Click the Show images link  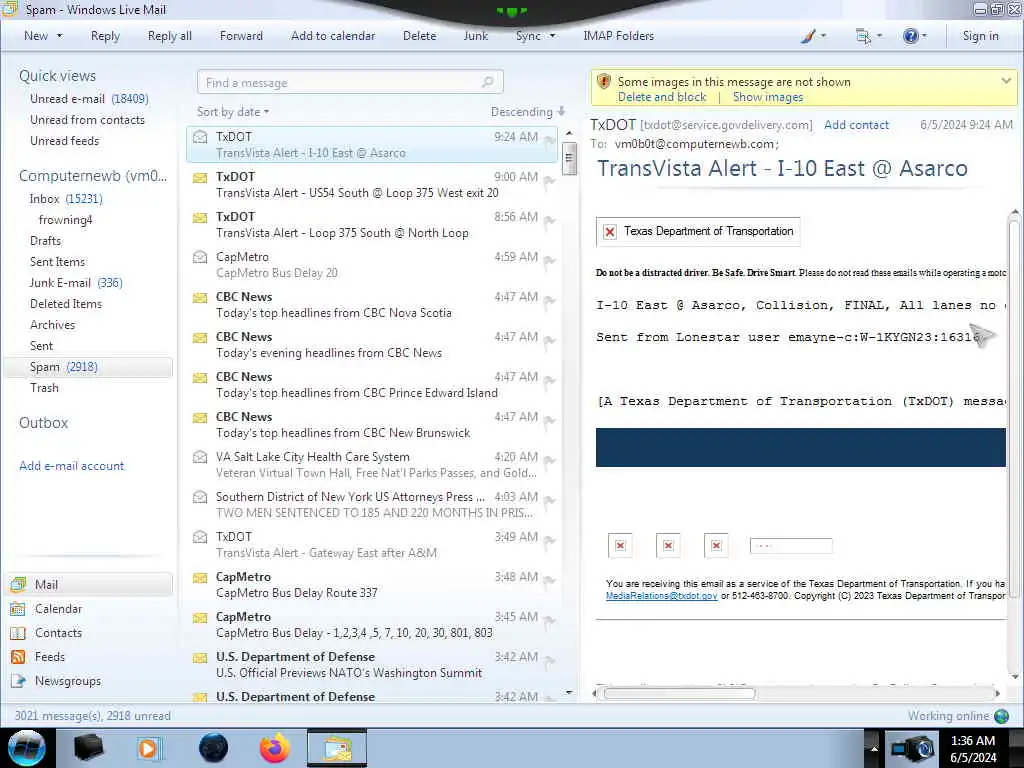767,97
